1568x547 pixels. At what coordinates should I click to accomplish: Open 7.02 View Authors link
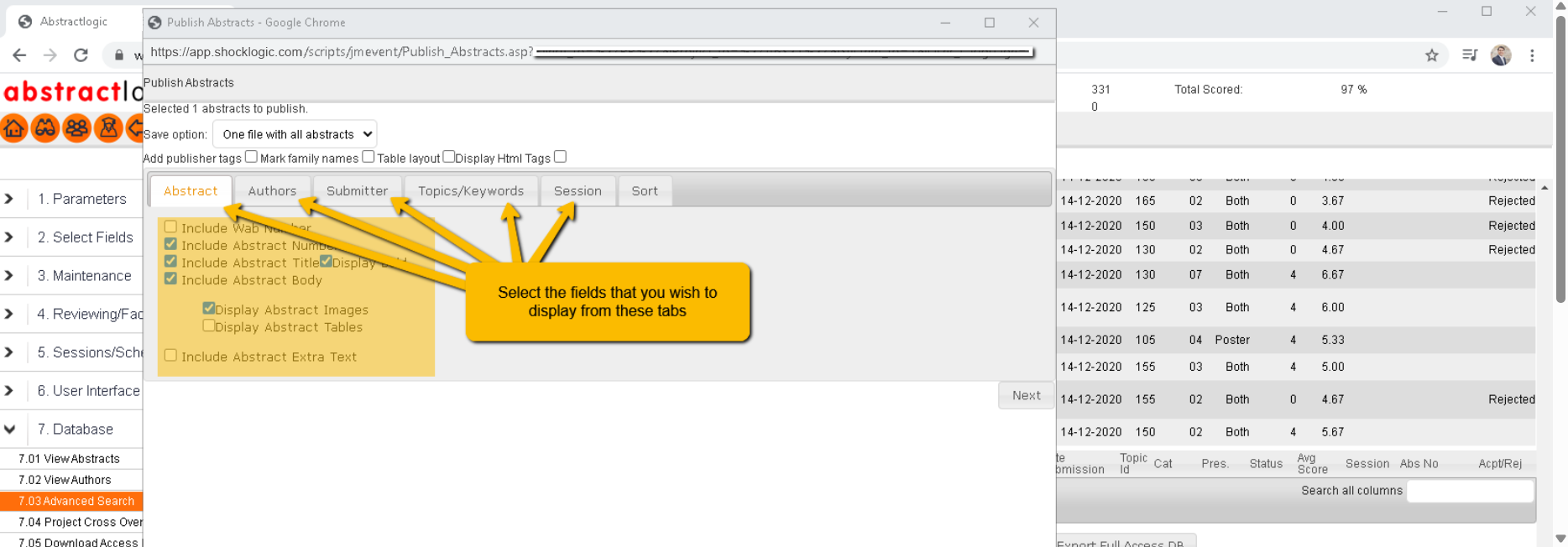point(65,480)
